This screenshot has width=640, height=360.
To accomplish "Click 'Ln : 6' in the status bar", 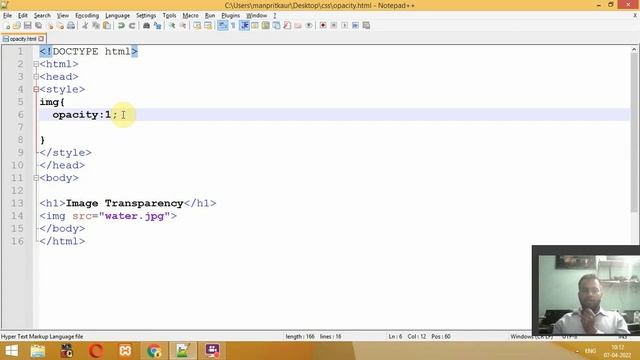I will click(x=395, y=337).
